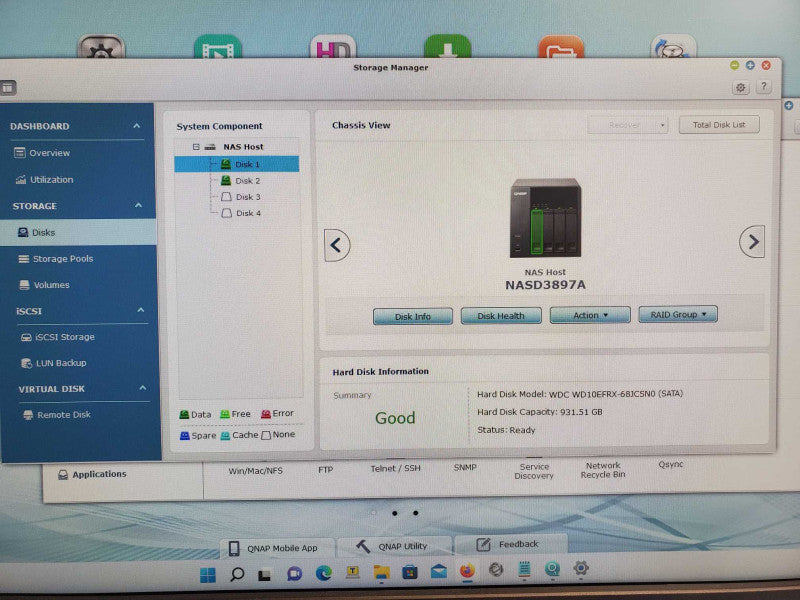Select Disk 1 in the tree

pyautogui.click(x=237, y=164)
